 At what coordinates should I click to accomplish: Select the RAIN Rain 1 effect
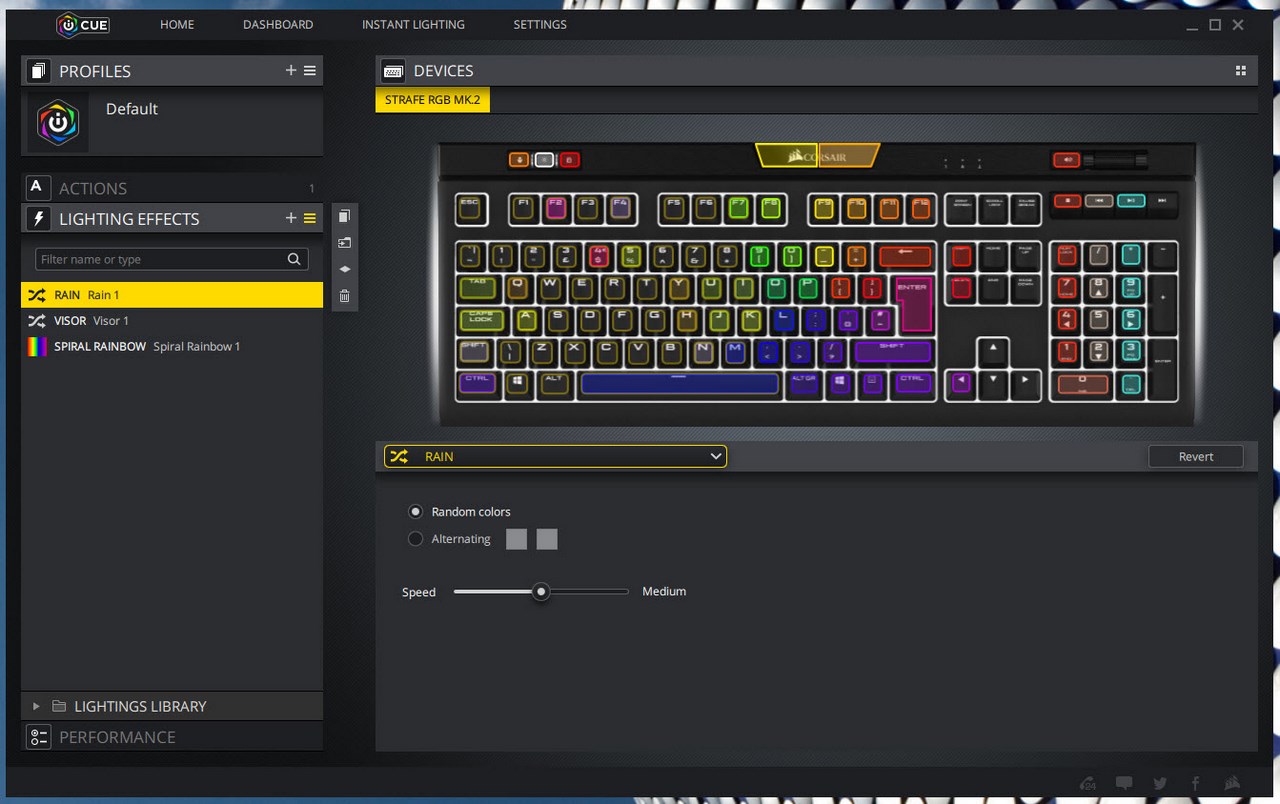(x=172, y=295)
